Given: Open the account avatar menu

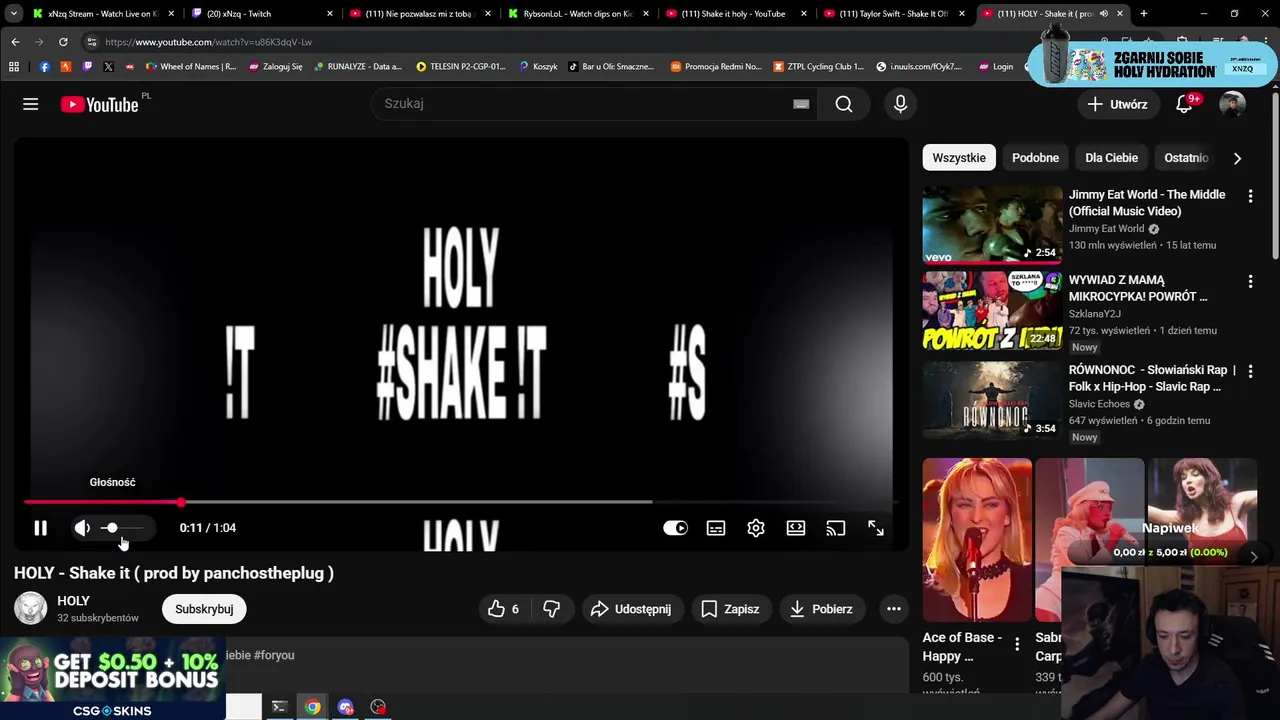Looking at the screenshot, I should pos(1233,104).
